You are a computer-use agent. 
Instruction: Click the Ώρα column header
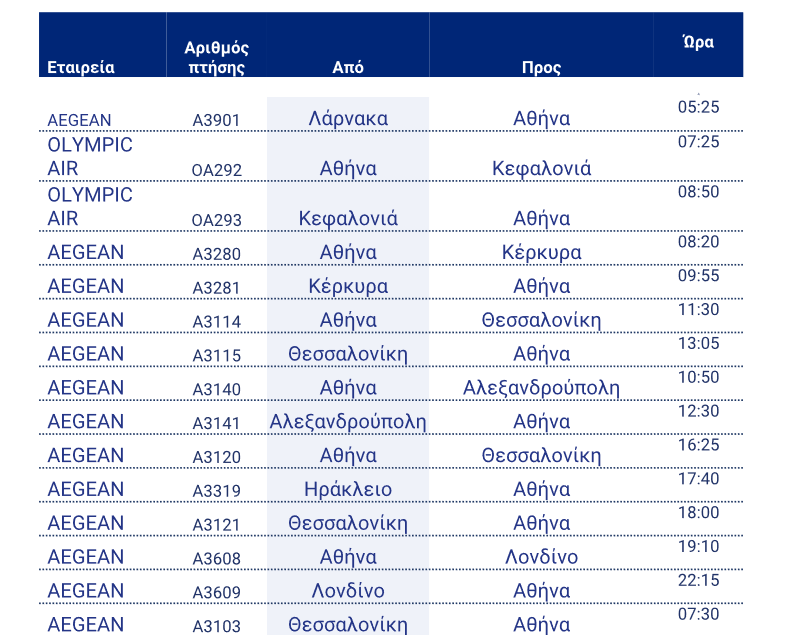pos(697,43)
